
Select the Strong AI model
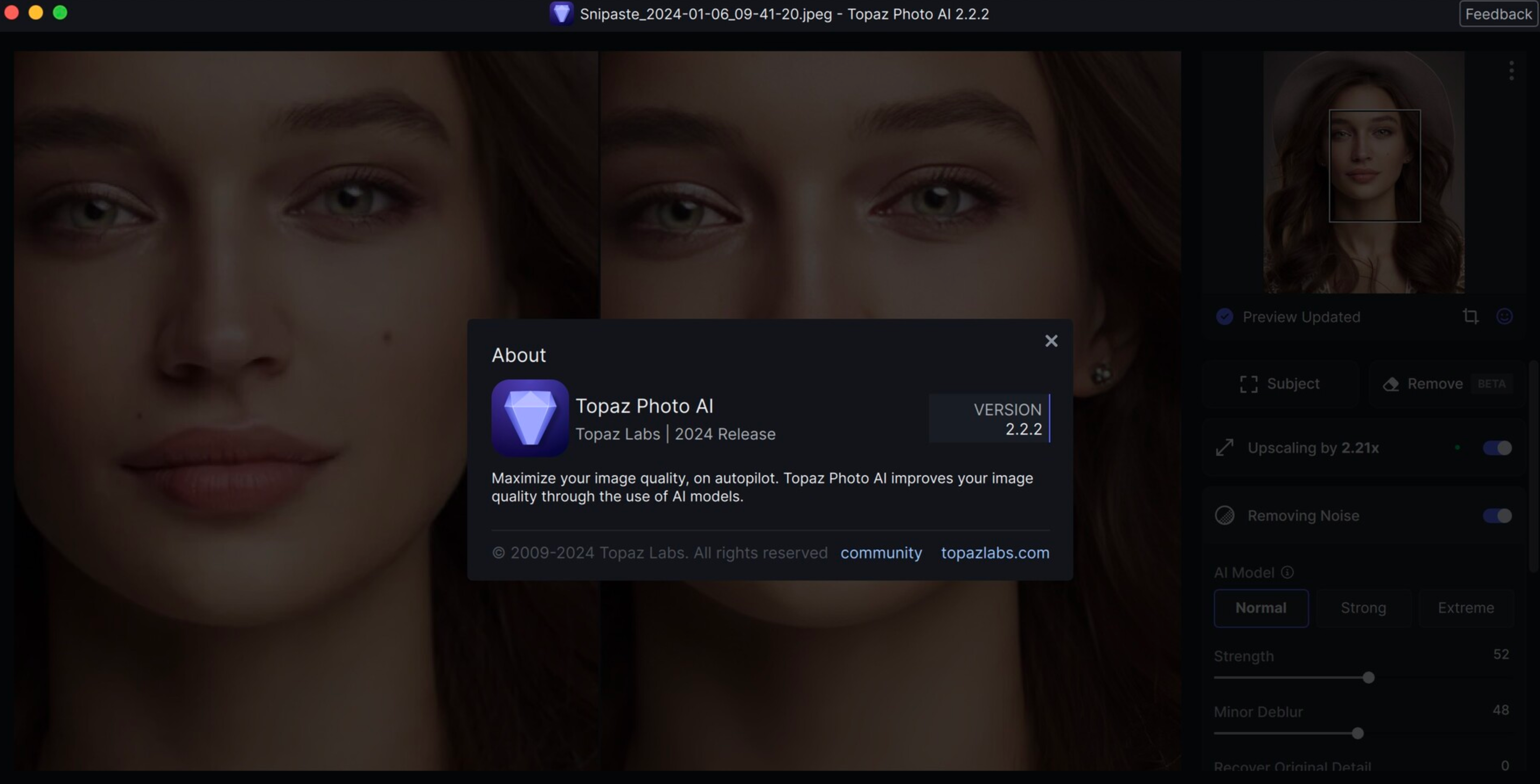pos(1363,608)
